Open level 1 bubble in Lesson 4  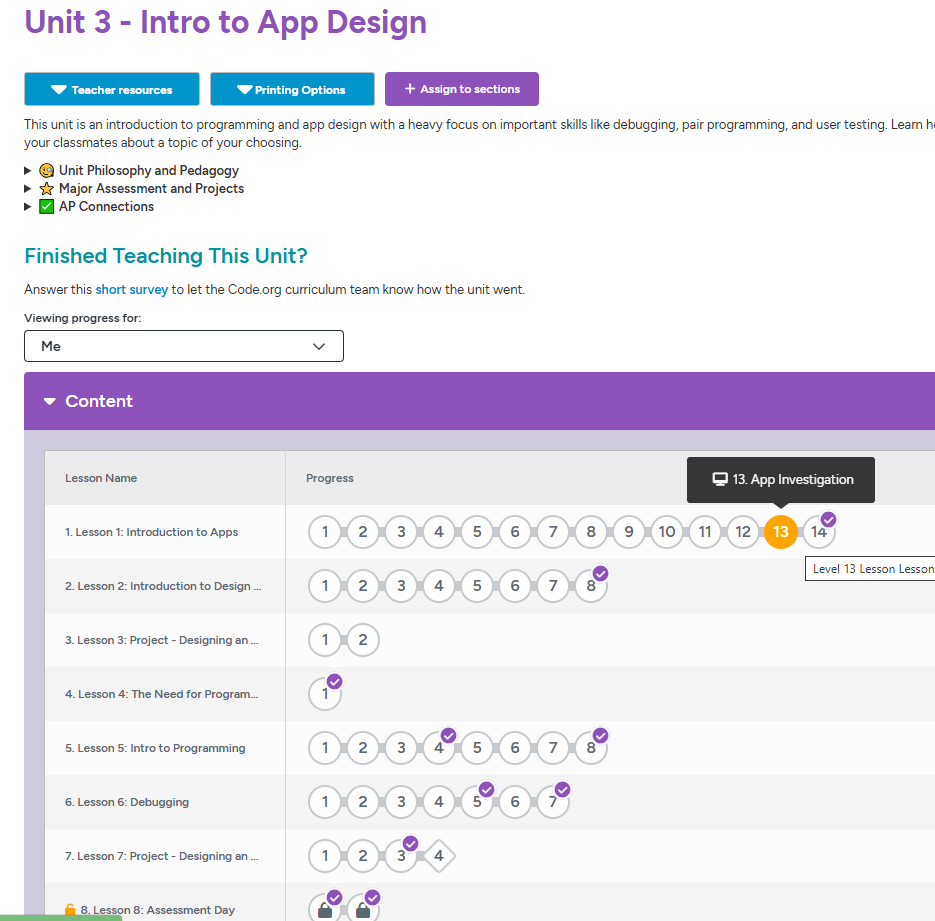(325, 694)
